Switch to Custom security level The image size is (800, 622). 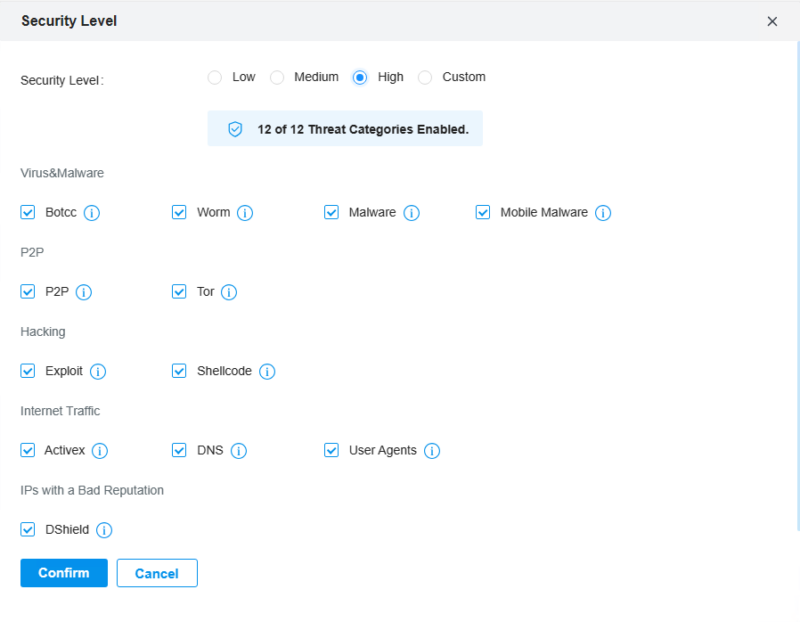coord(425,76)
